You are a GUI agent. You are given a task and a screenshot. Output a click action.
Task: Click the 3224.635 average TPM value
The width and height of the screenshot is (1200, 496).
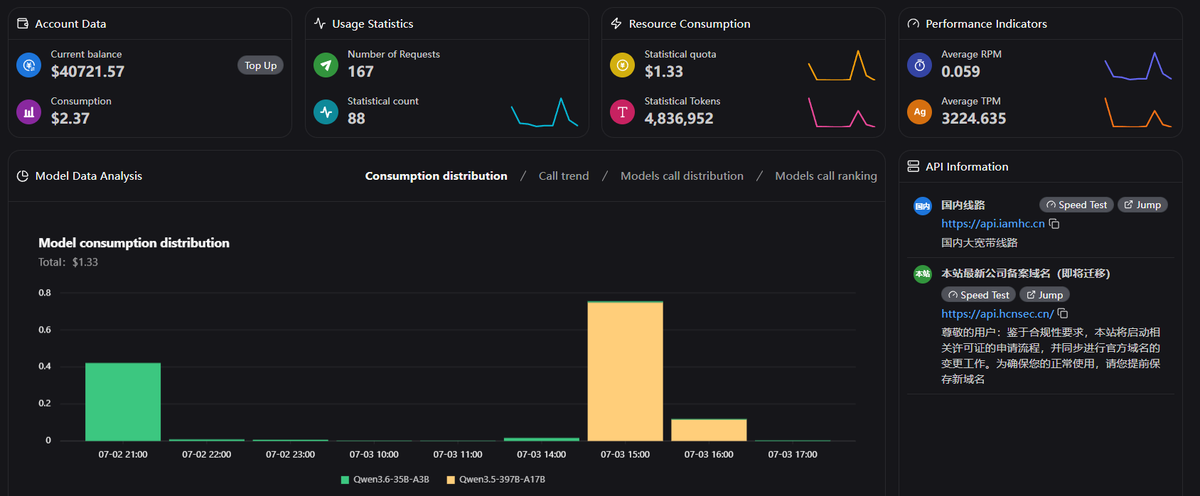click(974, 118)
